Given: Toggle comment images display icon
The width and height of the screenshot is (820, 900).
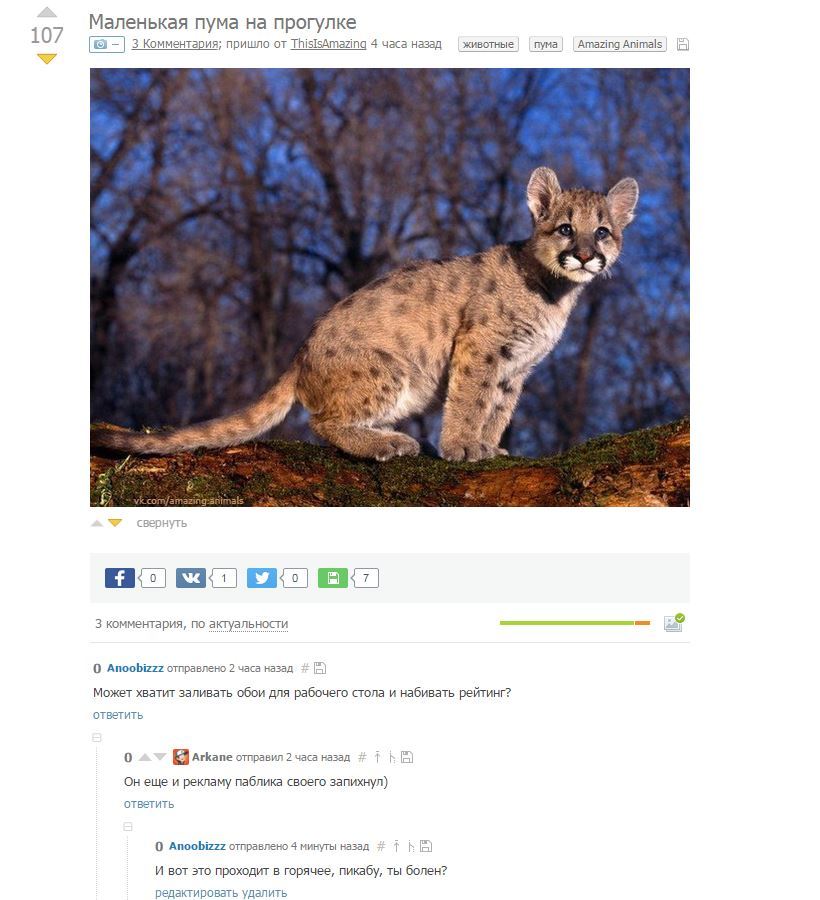Looking at the screenshot, I should point(674,622).
